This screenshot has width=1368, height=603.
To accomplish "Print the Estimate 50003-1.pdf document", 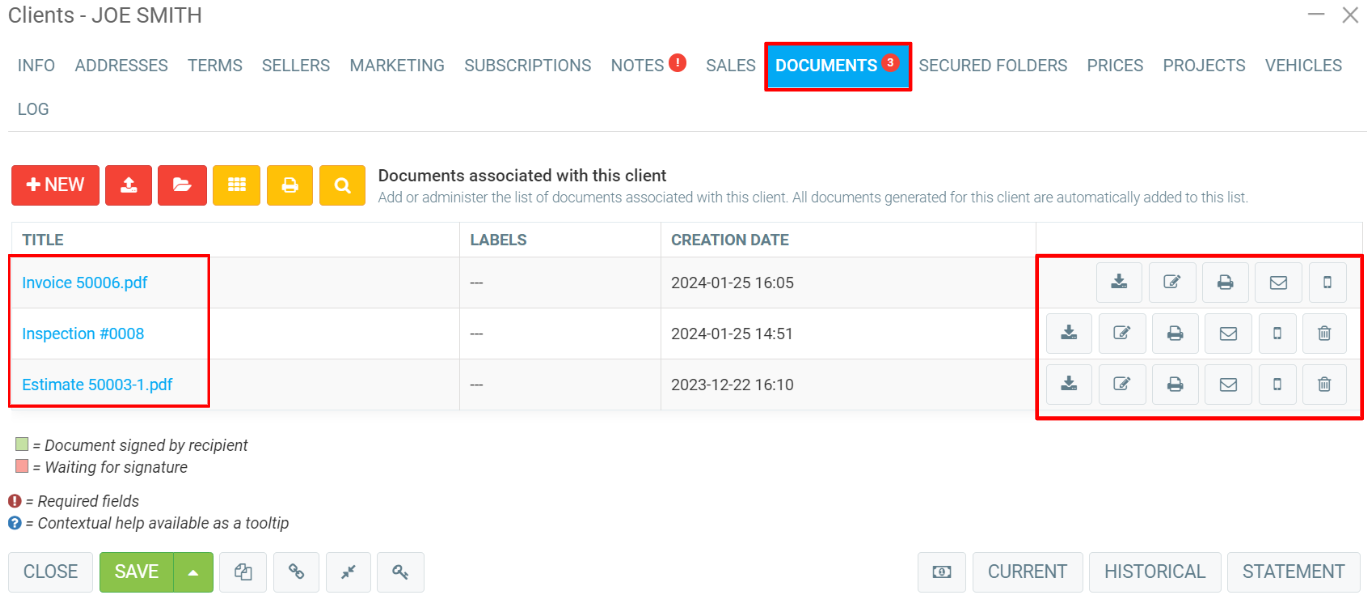I will (x=1175, y=385).
